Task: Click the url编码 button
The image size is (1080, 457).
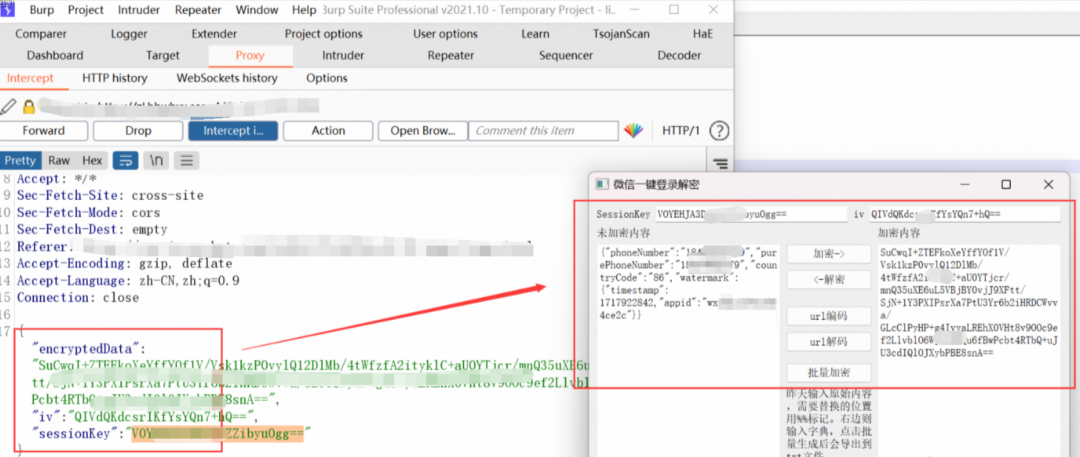Action: [x=829, y=316]
